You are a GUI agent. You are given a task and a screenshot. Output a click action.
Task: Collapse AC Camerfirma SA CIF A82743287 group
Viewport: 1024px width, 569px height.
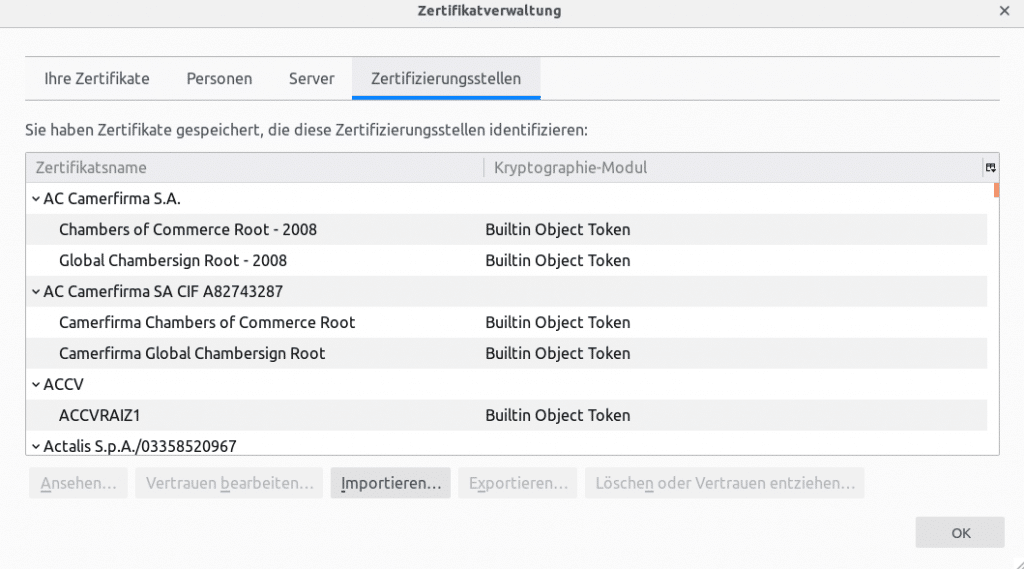[36, 292]
